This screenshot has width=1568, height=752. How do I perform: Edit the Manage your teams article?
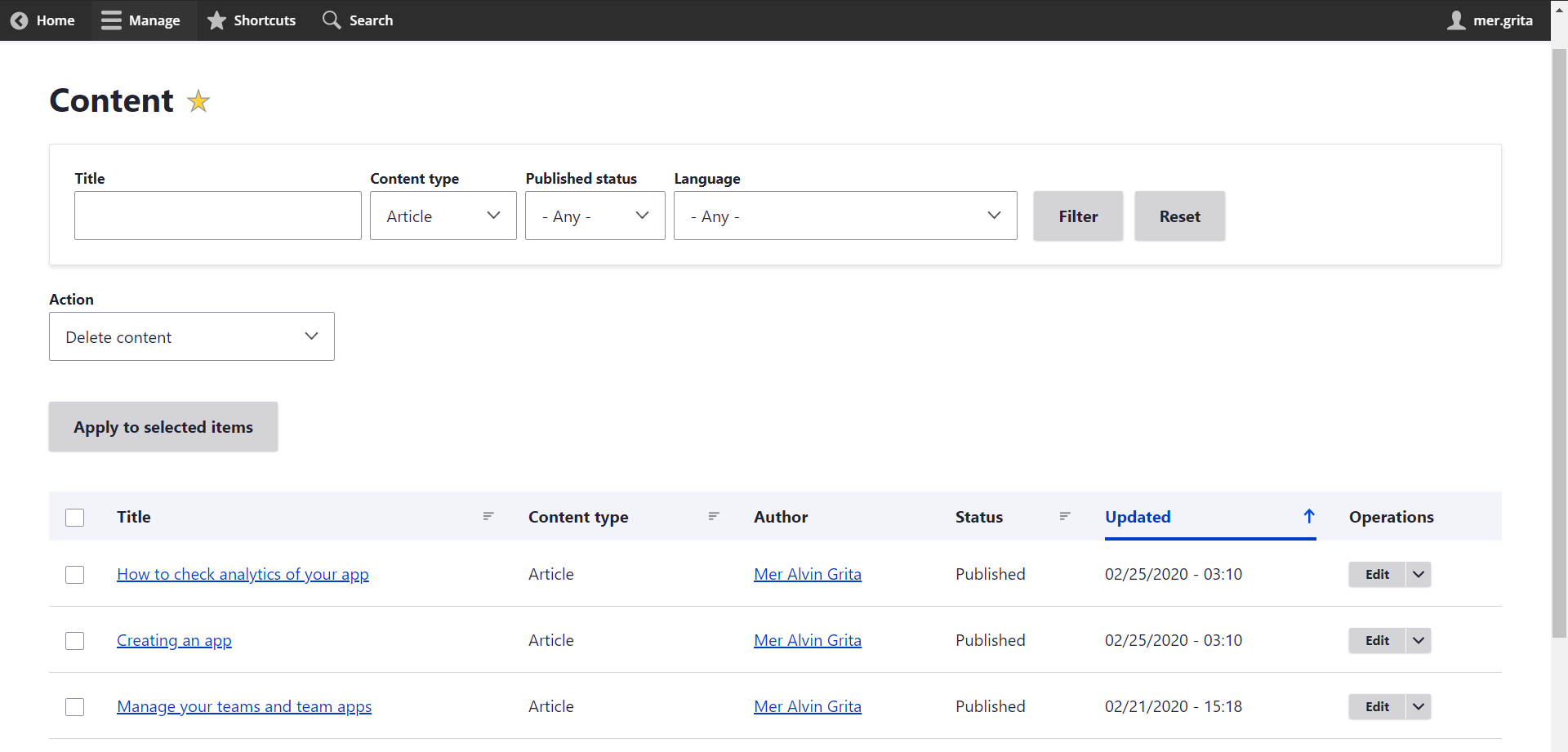[1377, 706]
